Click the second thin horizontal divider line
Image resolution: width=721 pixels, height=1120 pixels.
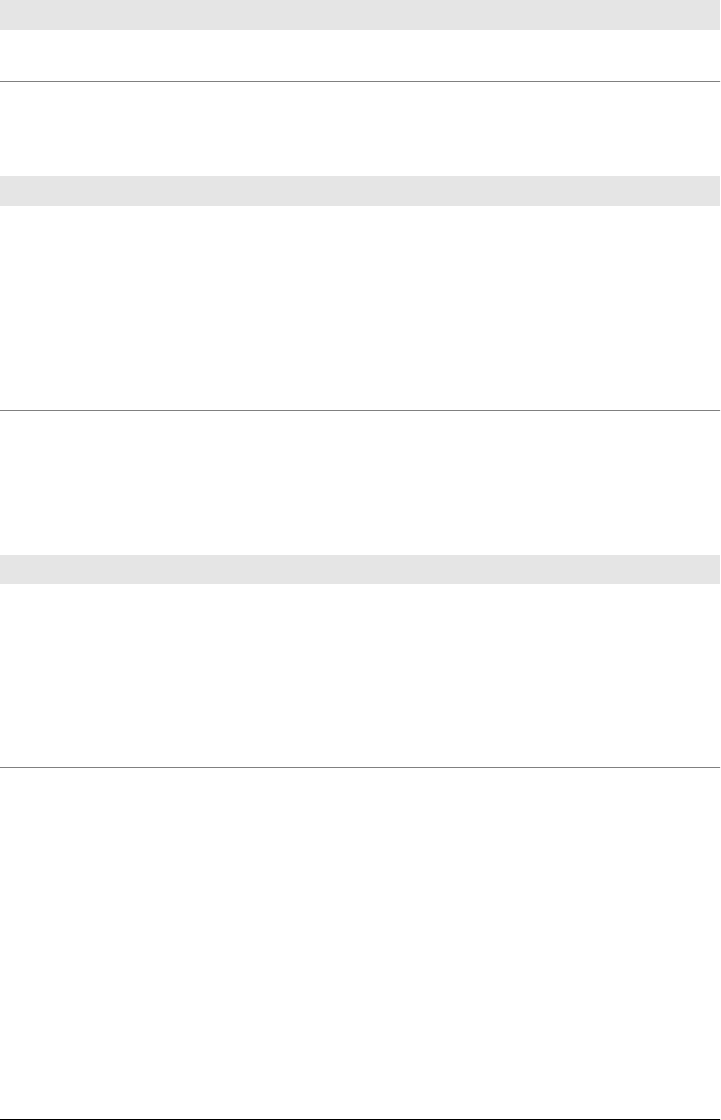point(360,410)
